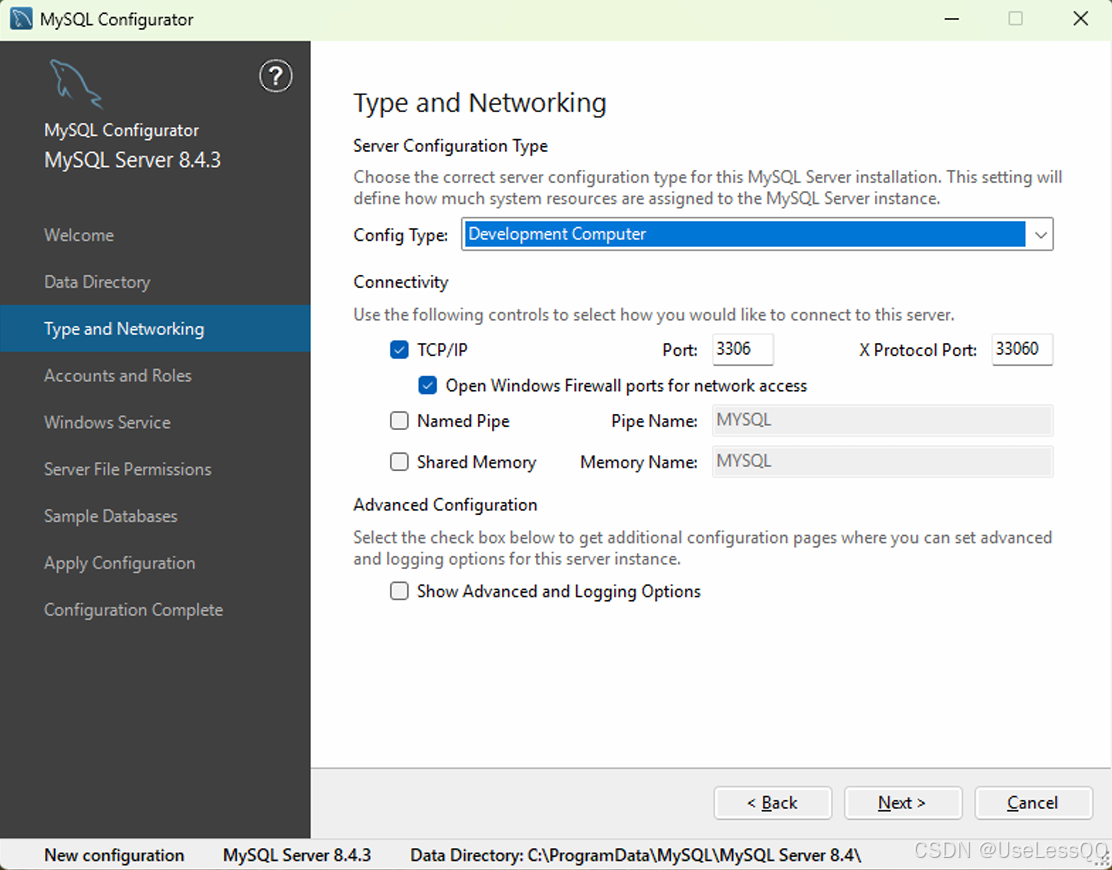The height and width of the screenshot is (870, 1112).
Task: Enable the Named Pipe checkbox
Action: (399, 420)
